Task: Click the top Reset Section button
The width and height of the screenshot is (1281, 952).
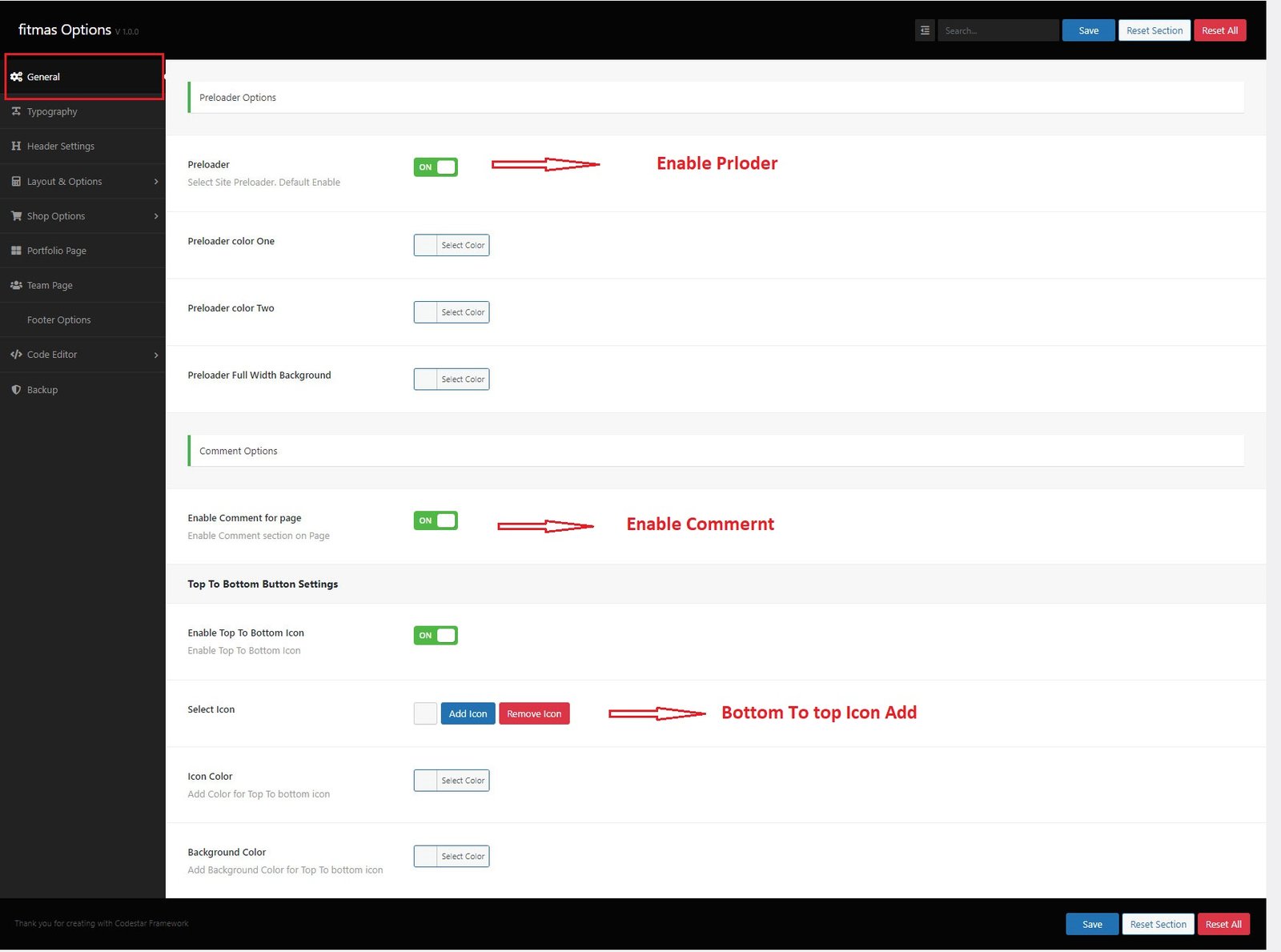Action: coord(1155,30)
